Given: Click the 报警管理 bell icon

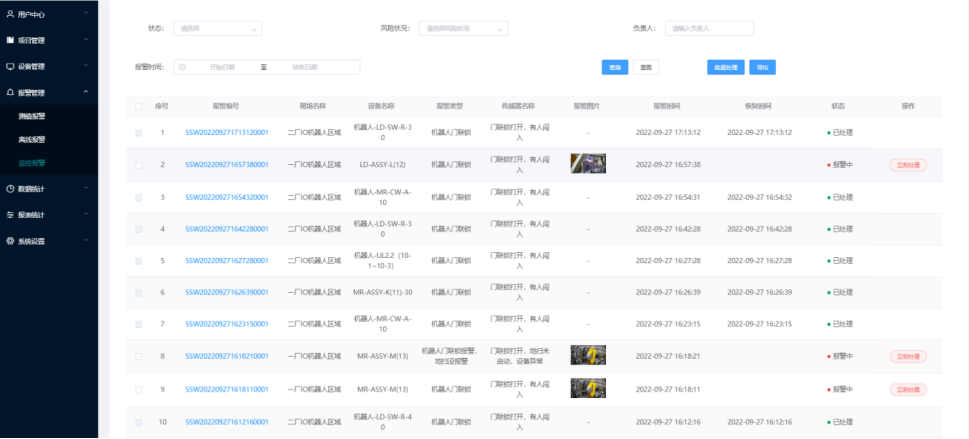Looking at the screenshot, I should click(x=10, y=92).
